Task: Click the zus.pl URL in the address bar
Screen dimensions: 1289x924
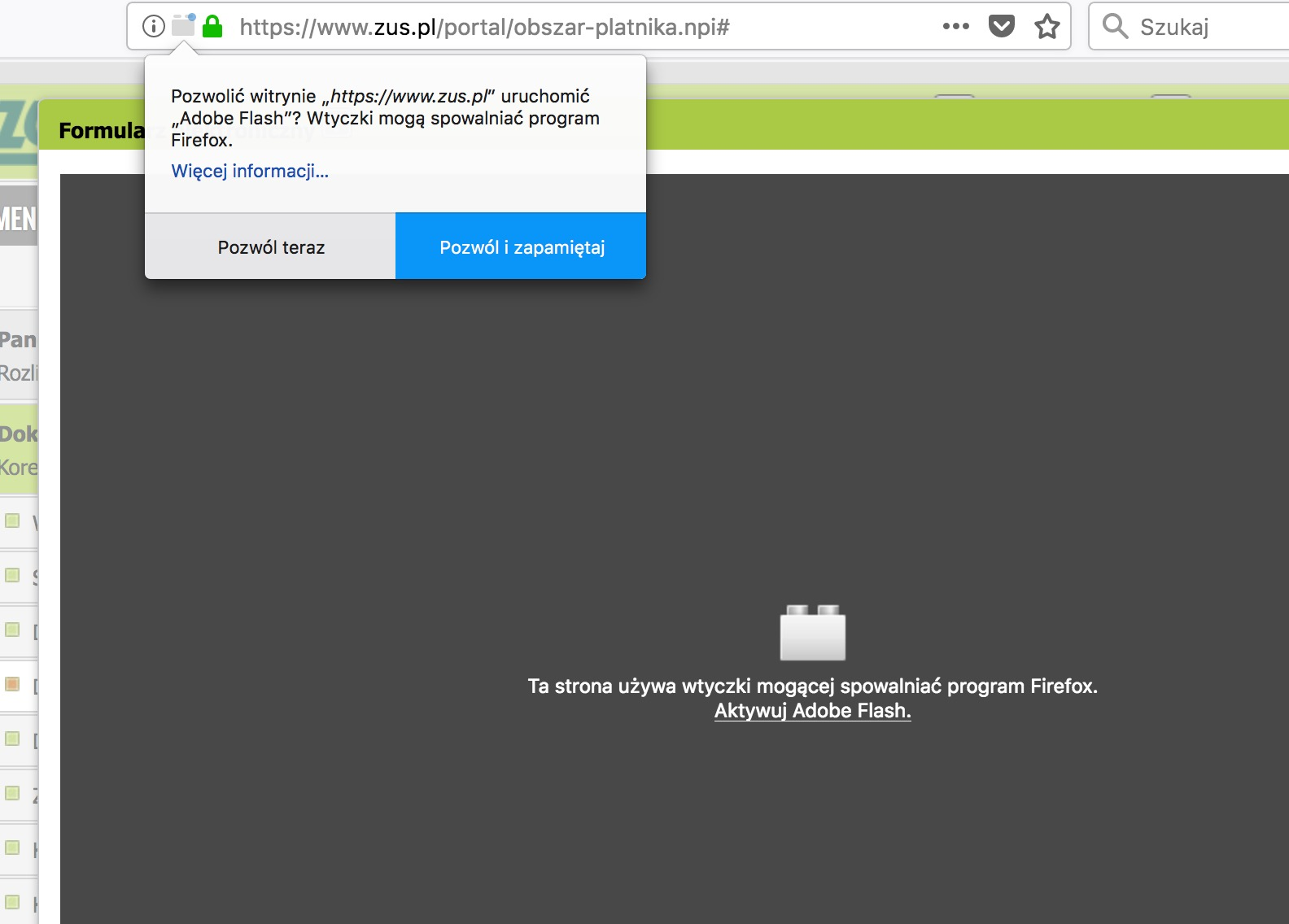Action: [x=484, y=27]
